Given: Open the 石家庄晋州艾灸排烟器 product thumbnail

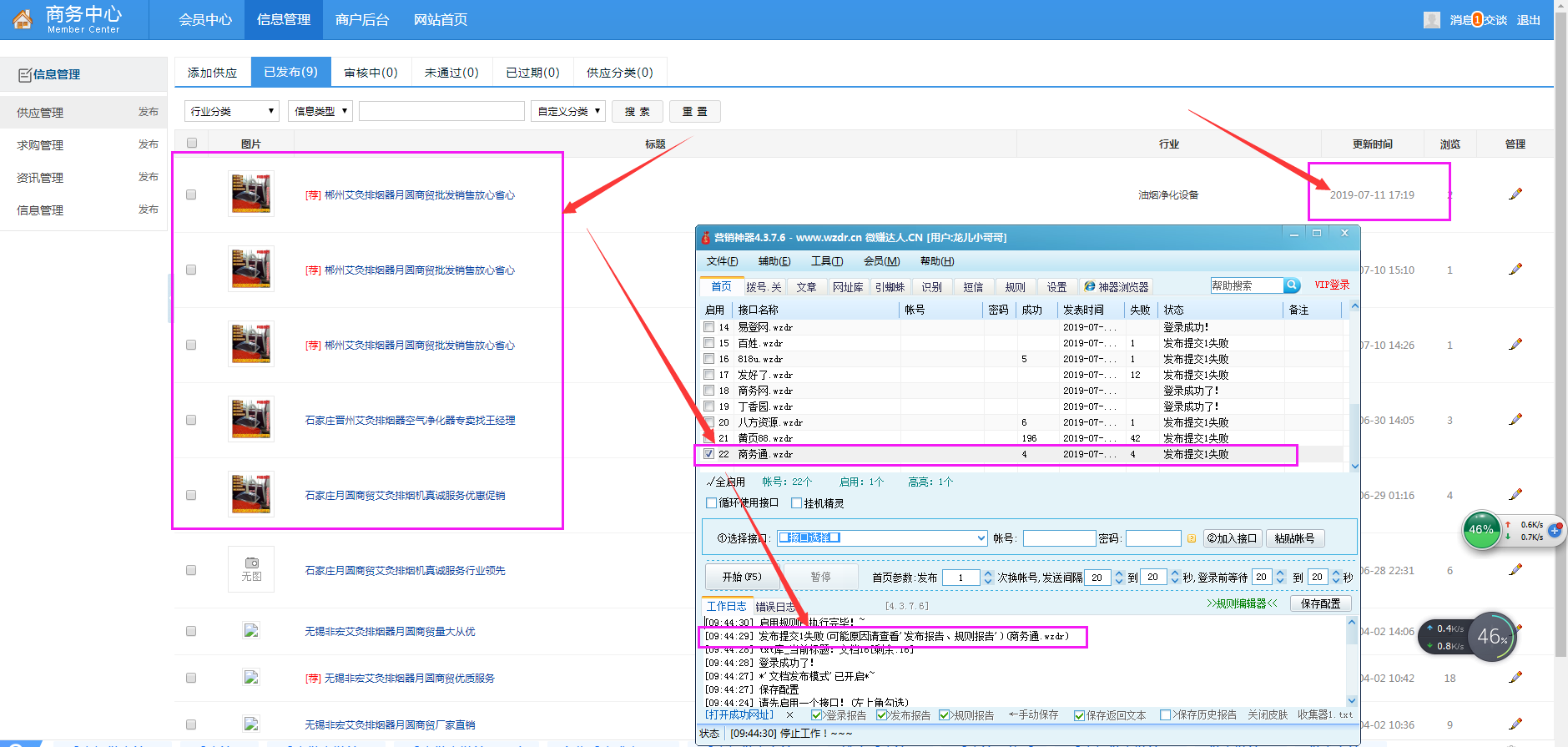Looking at the screenshot, I should (251, 420).
